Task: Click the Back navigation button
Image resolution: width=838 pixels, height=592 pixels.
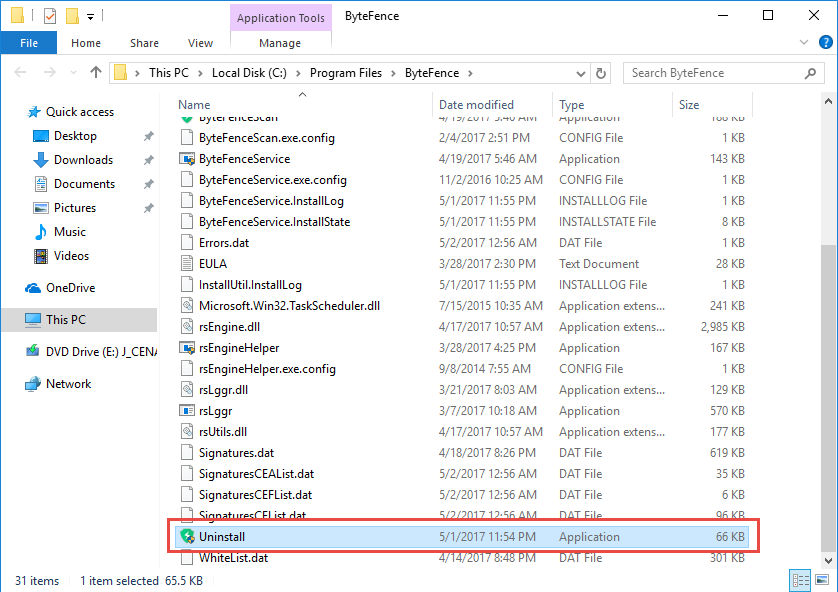Action: pyautogui.click(x=19, y=73)
